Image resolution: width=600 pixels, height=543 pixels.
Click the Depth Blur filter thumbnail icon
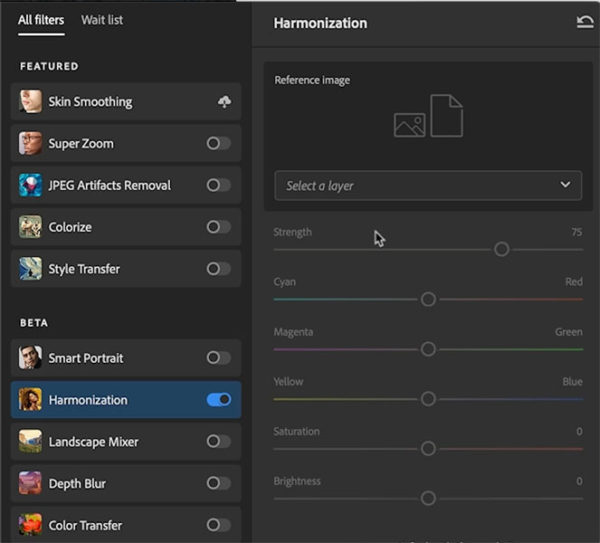point(31,484)
